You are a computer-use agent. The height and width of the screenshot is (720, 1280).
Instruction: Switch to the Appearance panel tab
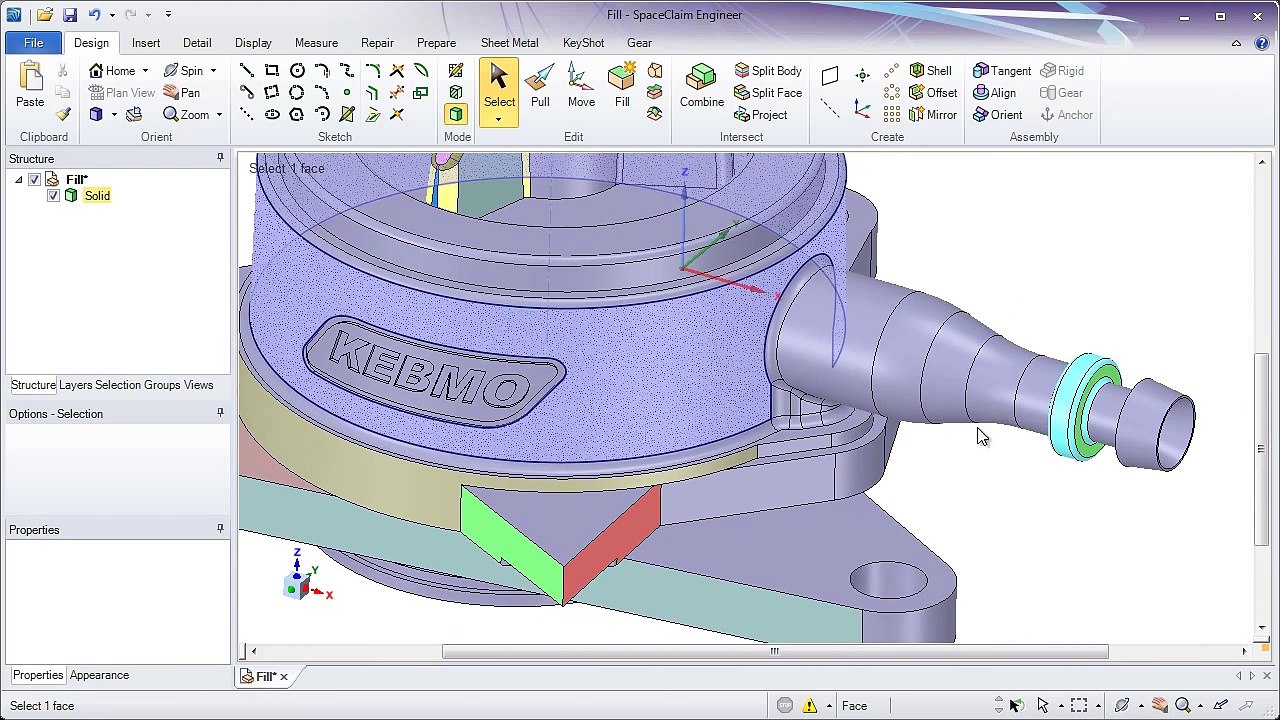(x=99, y=675)
